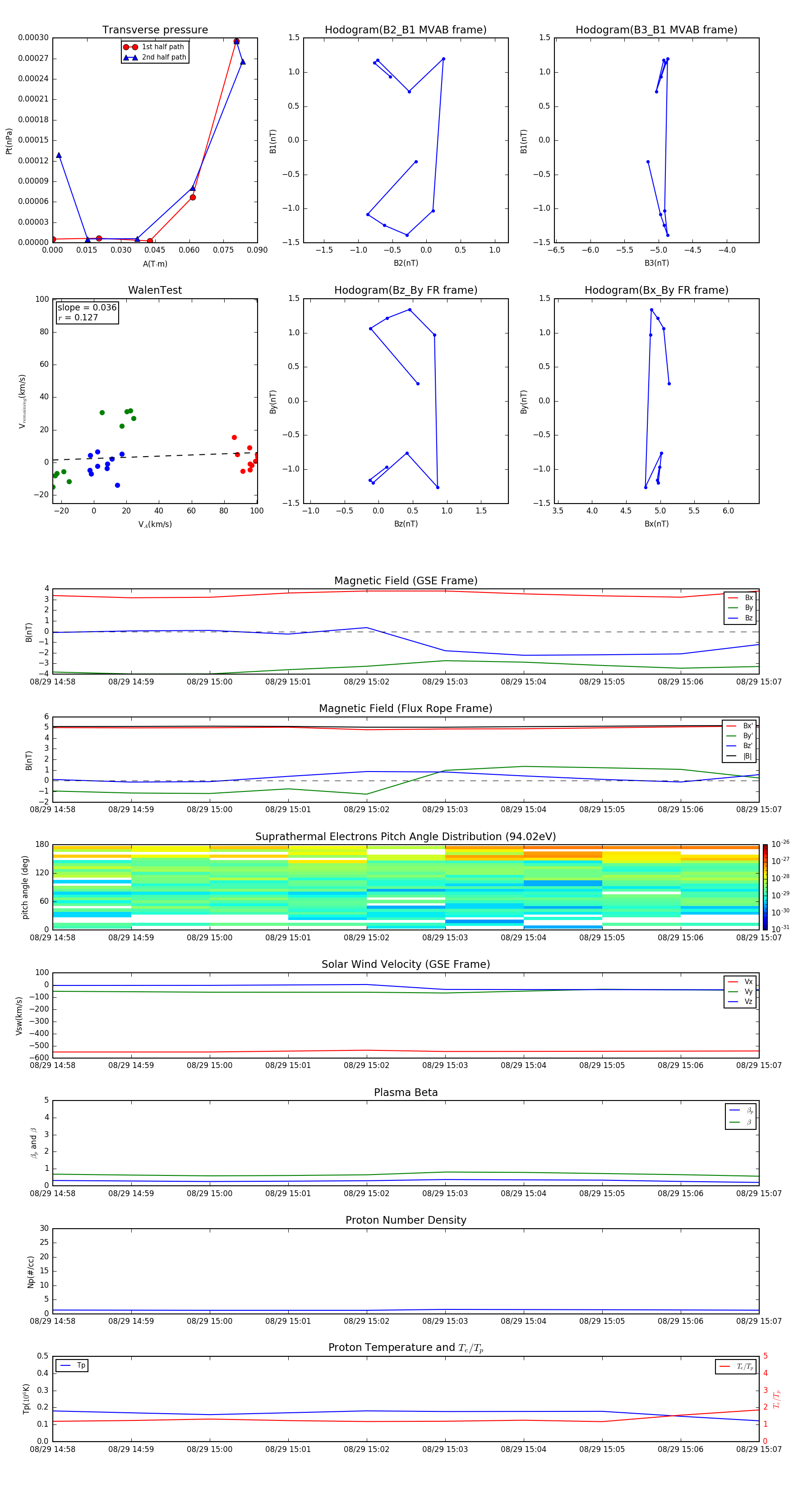Click the 'A(T·m)' x-axis label
Image resolution: width=812 pixels, height=1489 pixels.
coord(155,264)
